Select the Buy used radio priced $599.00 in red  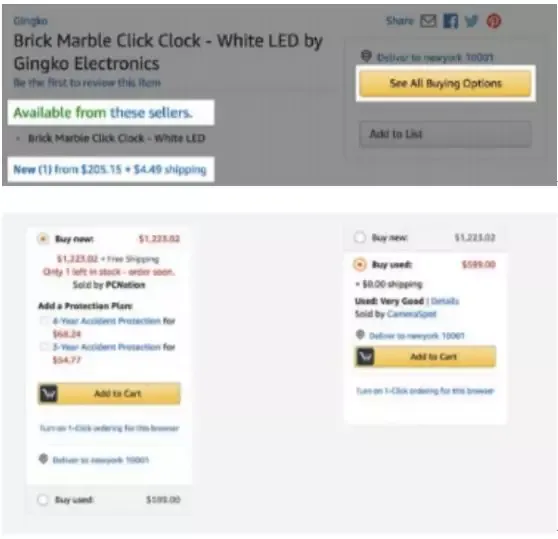pyautogui.click(x=359, y=264)
